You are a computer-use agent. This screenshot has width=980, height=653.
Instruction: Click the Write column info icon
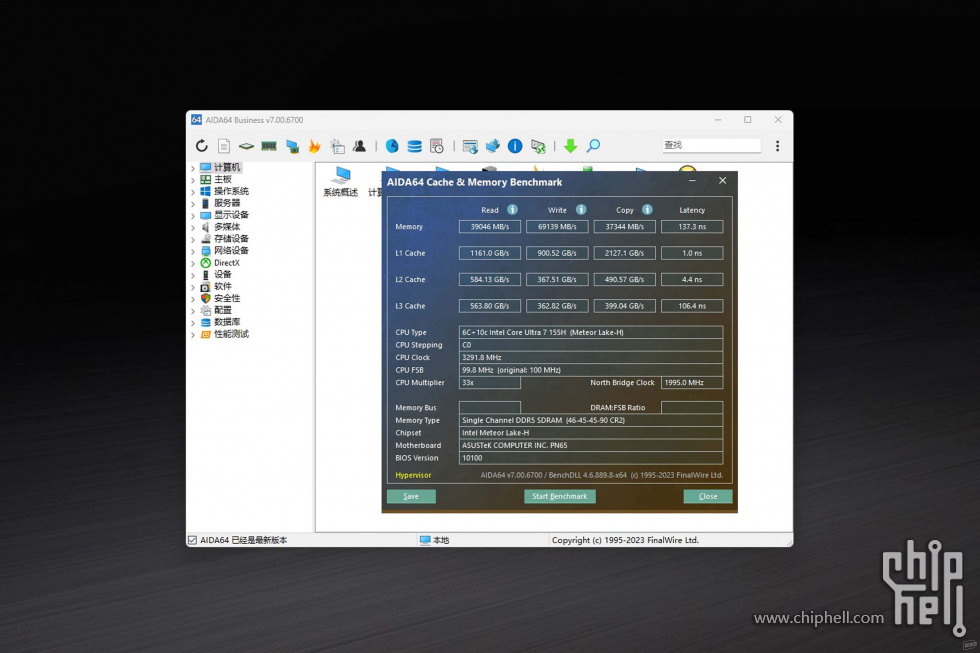tap(581, 210)
